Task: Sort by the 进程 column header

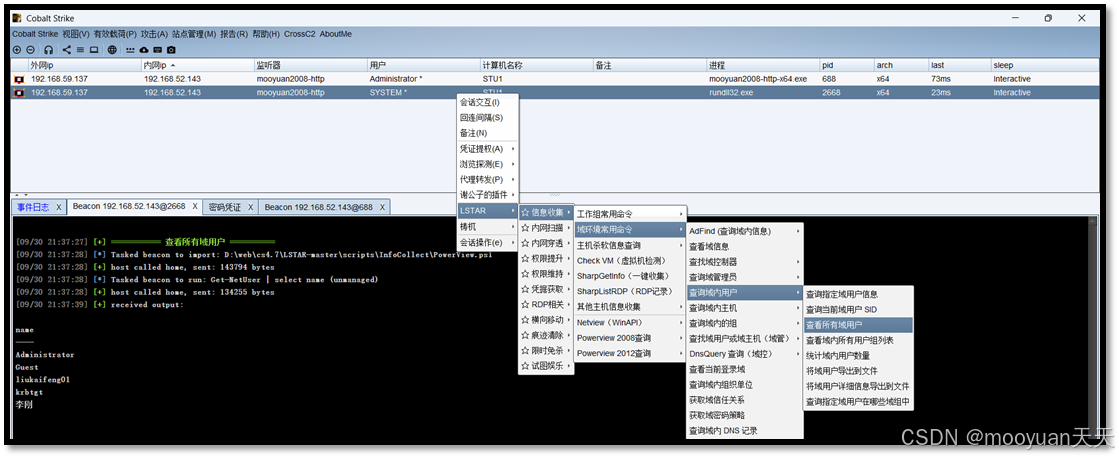Action: 762,66
